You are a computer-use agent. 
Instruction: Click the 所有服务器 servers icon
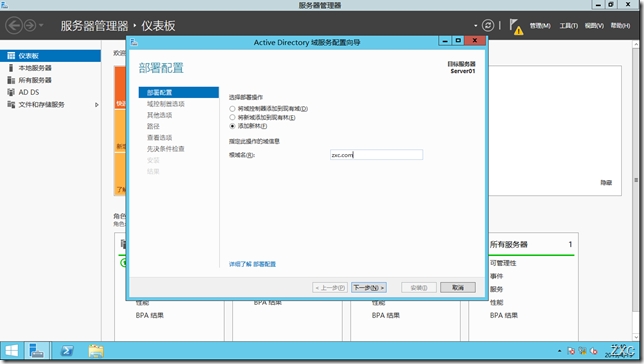coord(11,80)
